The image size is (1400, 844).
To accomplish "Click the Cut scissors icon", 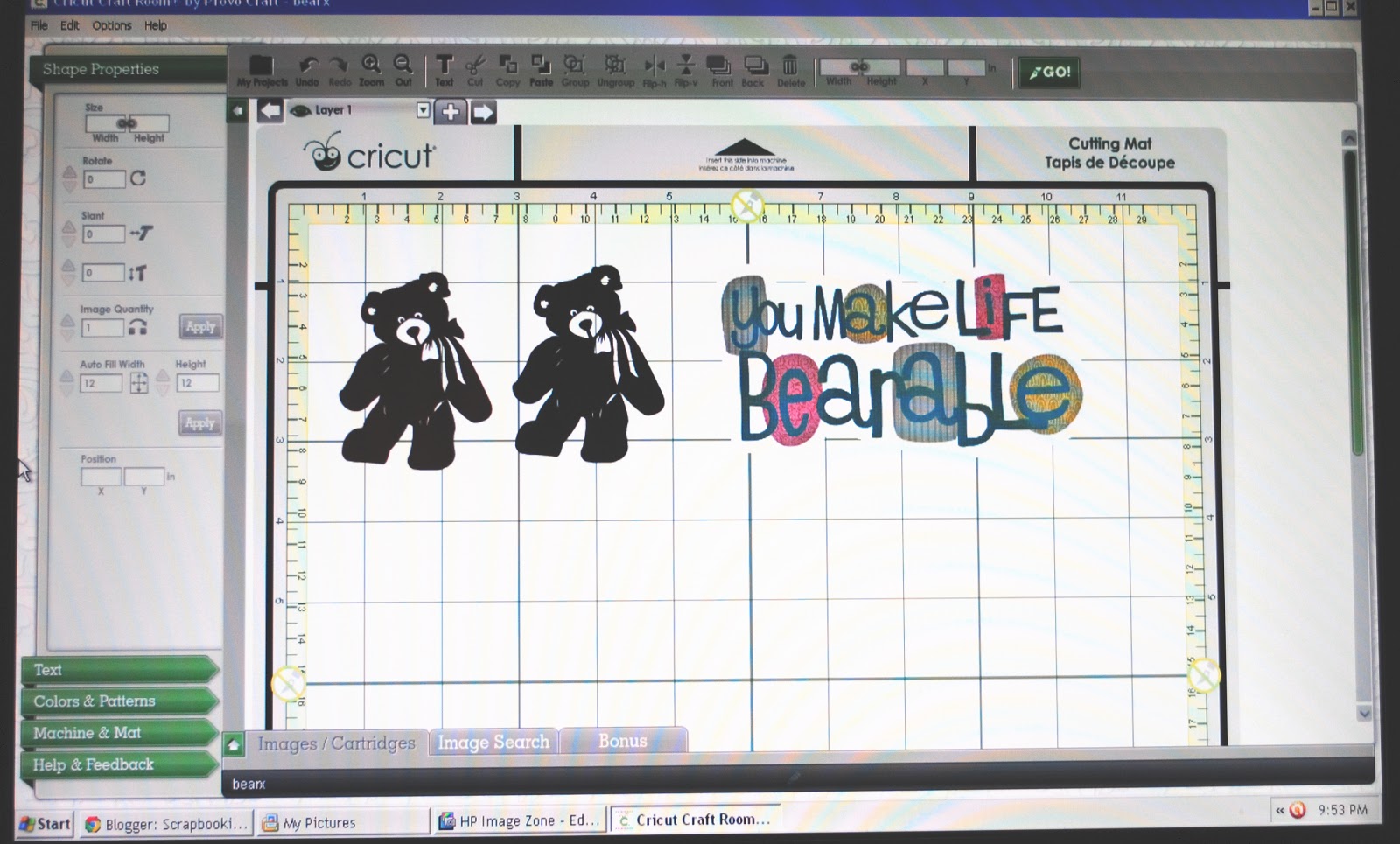I will pyautogui.click(x=475, y=71).
